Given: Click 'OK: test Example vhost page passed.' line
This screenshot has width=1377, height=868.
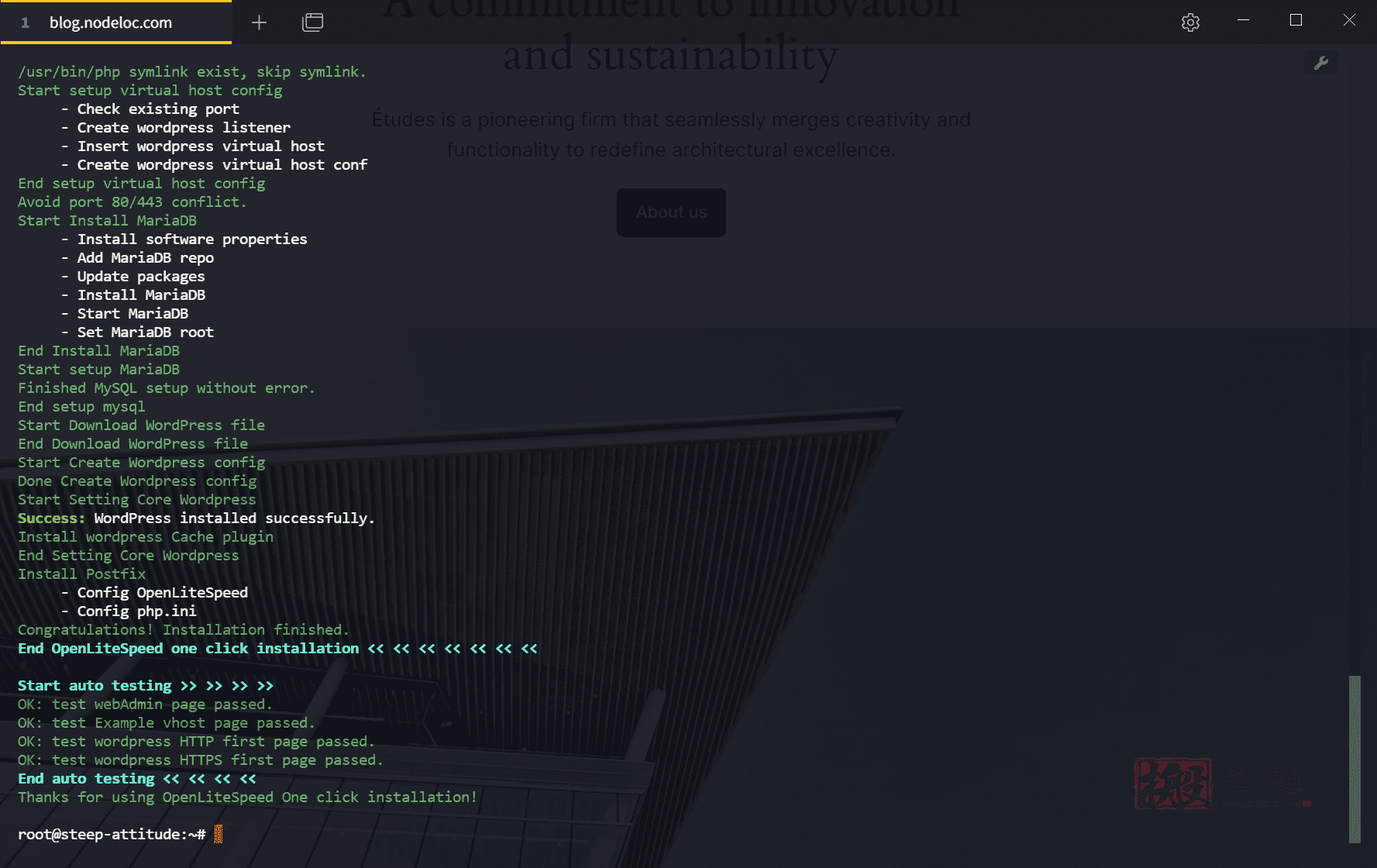Looking at the screenshot, I should [167, 722].
